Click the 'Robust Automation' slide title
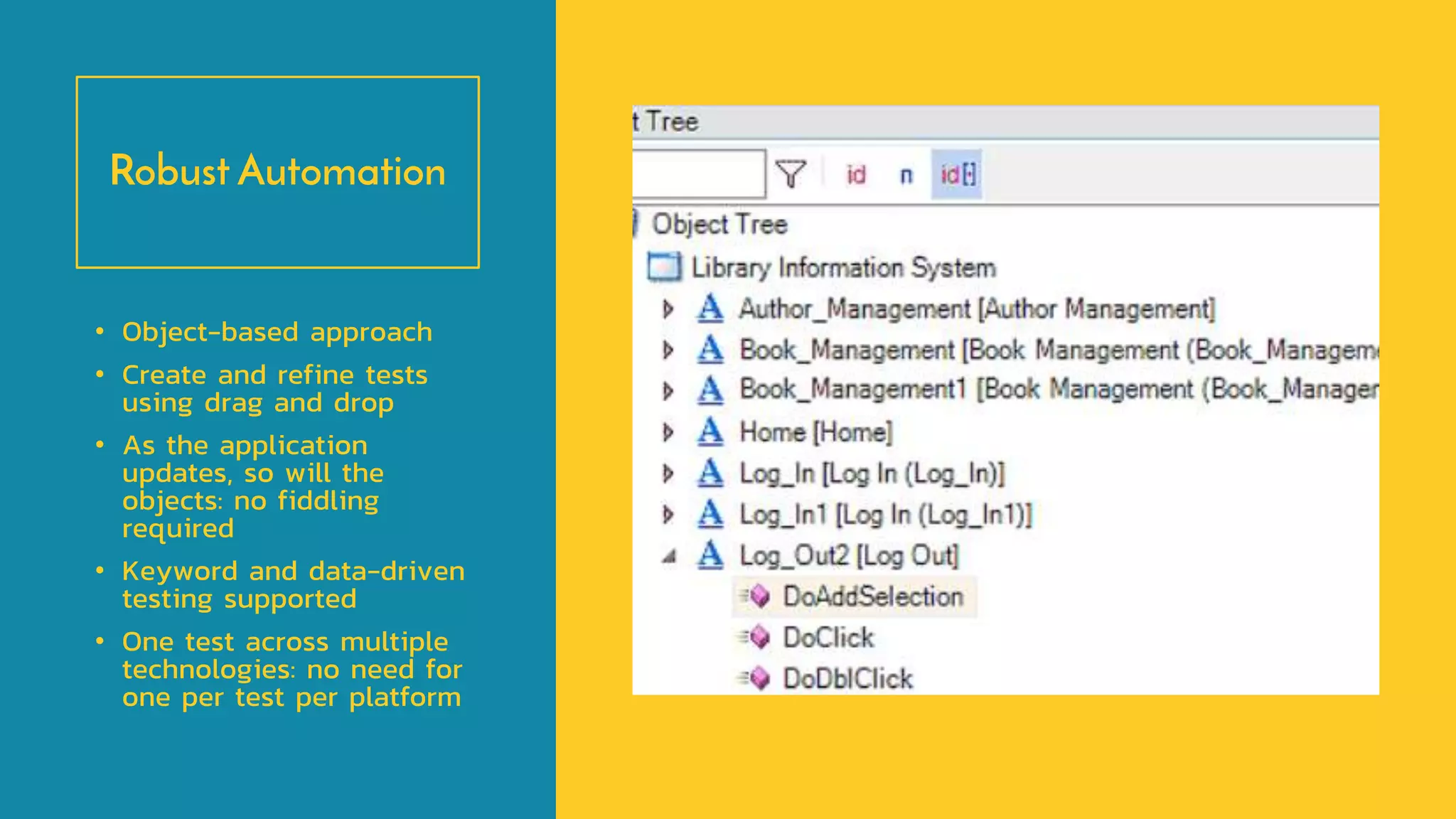 [277, 171]
